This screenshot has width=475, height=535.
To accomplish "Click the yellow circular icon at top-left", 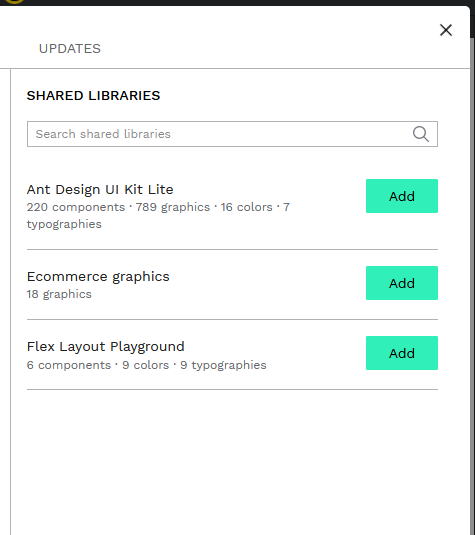I will click(x=14, y=1).
